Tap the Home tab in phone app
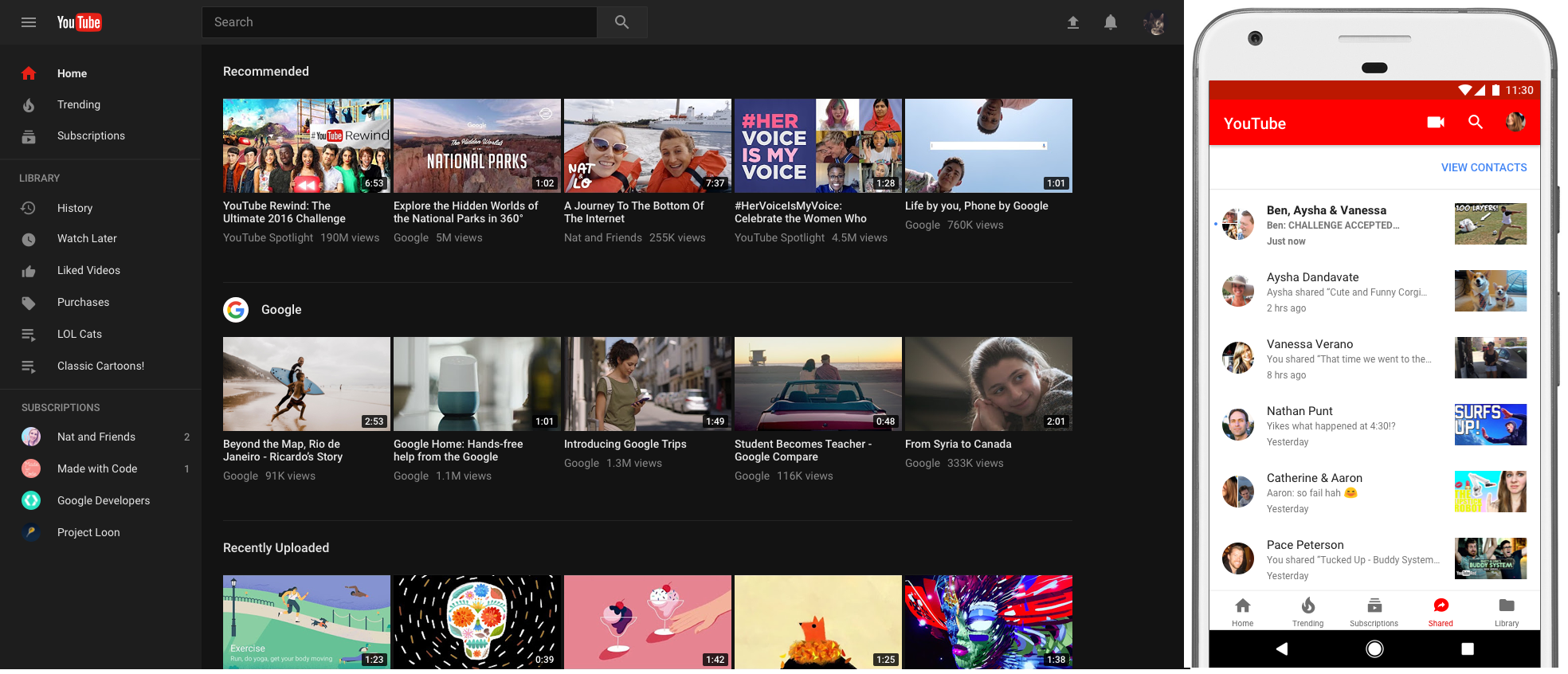 (x=1243, y=612)
